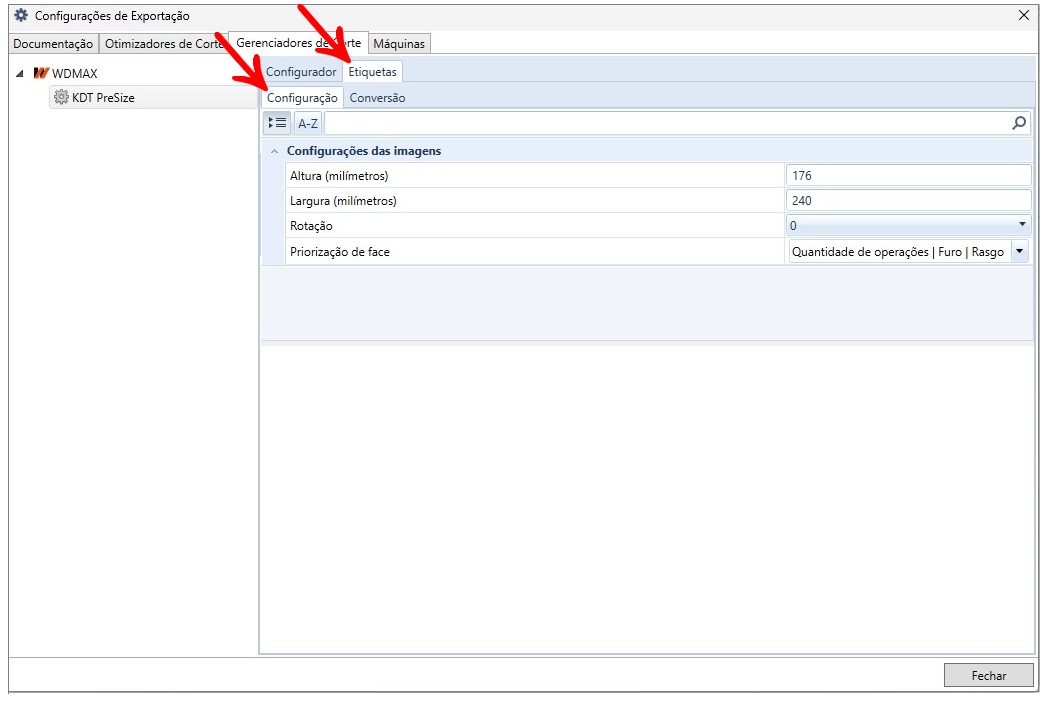Screen dimensions: 1044x703
Task: Click the Largura value field 240
Action: (908, 200)
